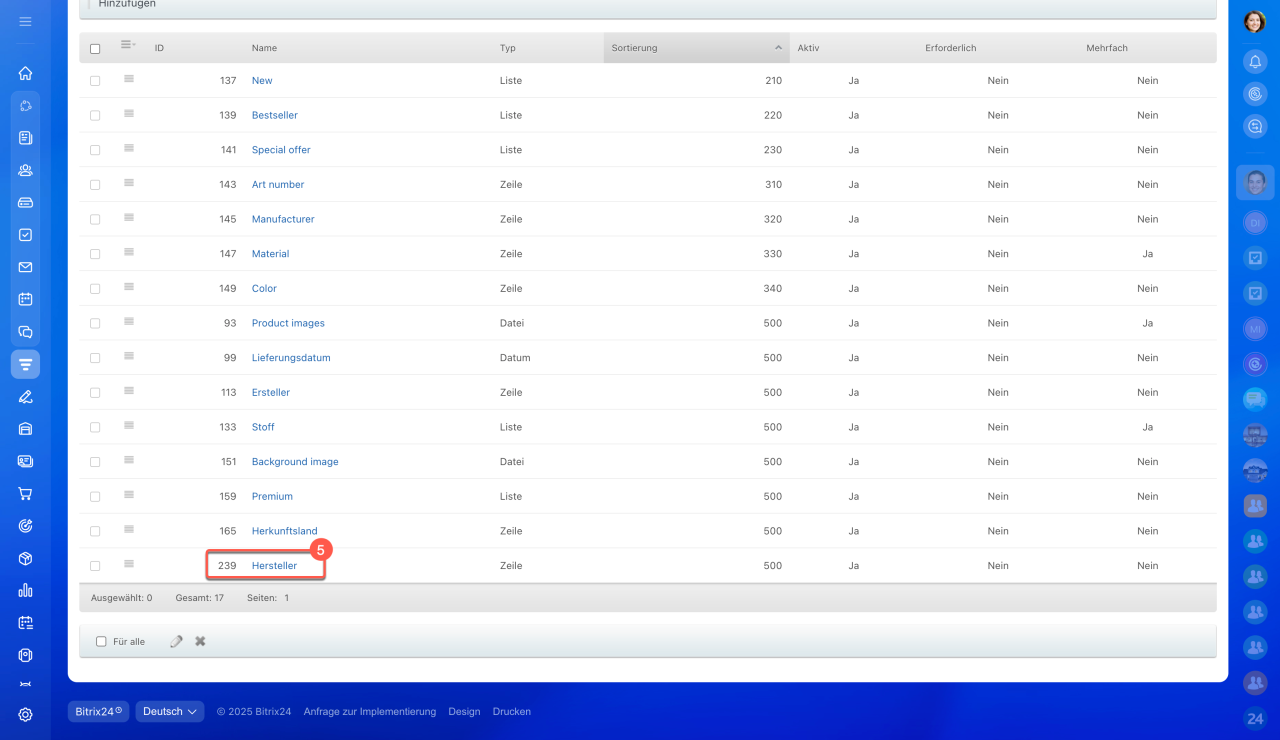The image size is (1280, 740).
Task: Open the Calendar icon in the left sidebar
Action: pos(25,299)
